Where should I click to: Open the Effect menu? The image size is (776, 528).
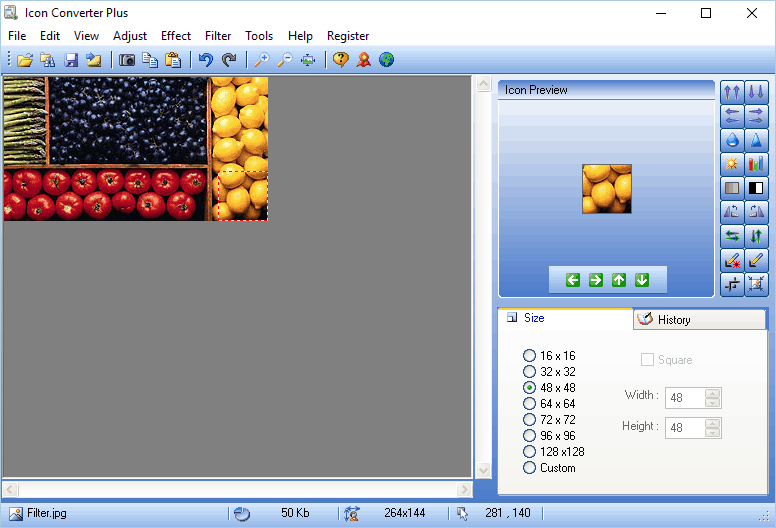[x=176, y=36]
